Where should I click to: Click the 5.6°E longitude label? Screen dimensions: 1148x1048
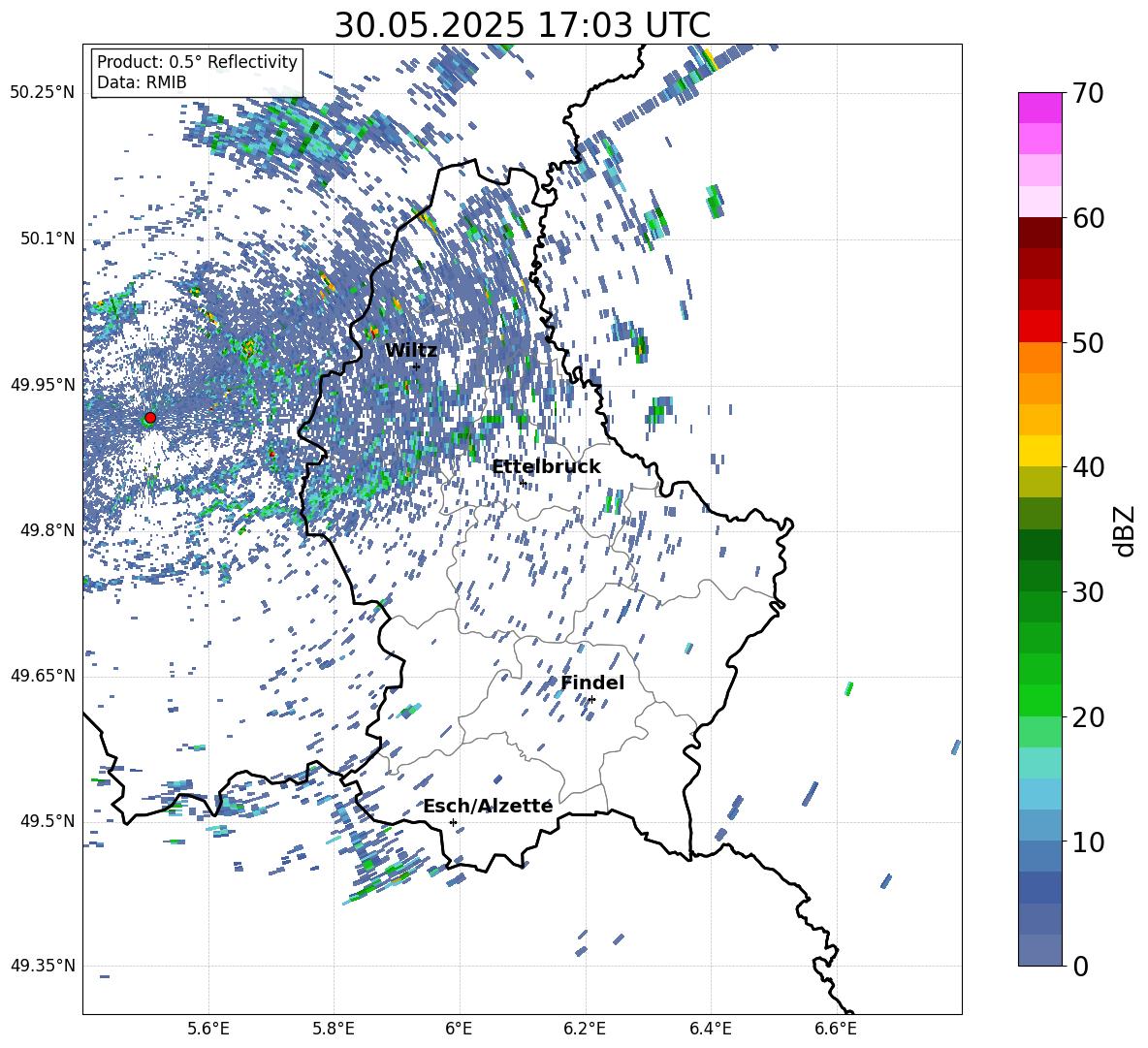208,1029
